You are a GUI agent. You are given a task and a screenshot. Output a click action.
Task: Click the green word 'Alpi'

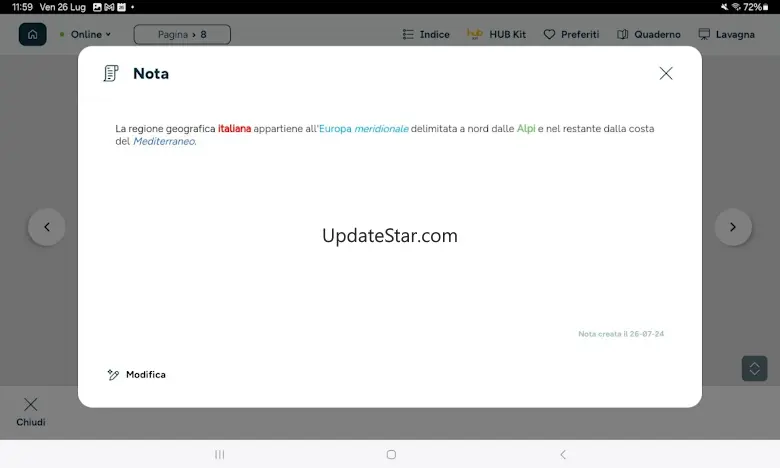[x=526, y=129]
